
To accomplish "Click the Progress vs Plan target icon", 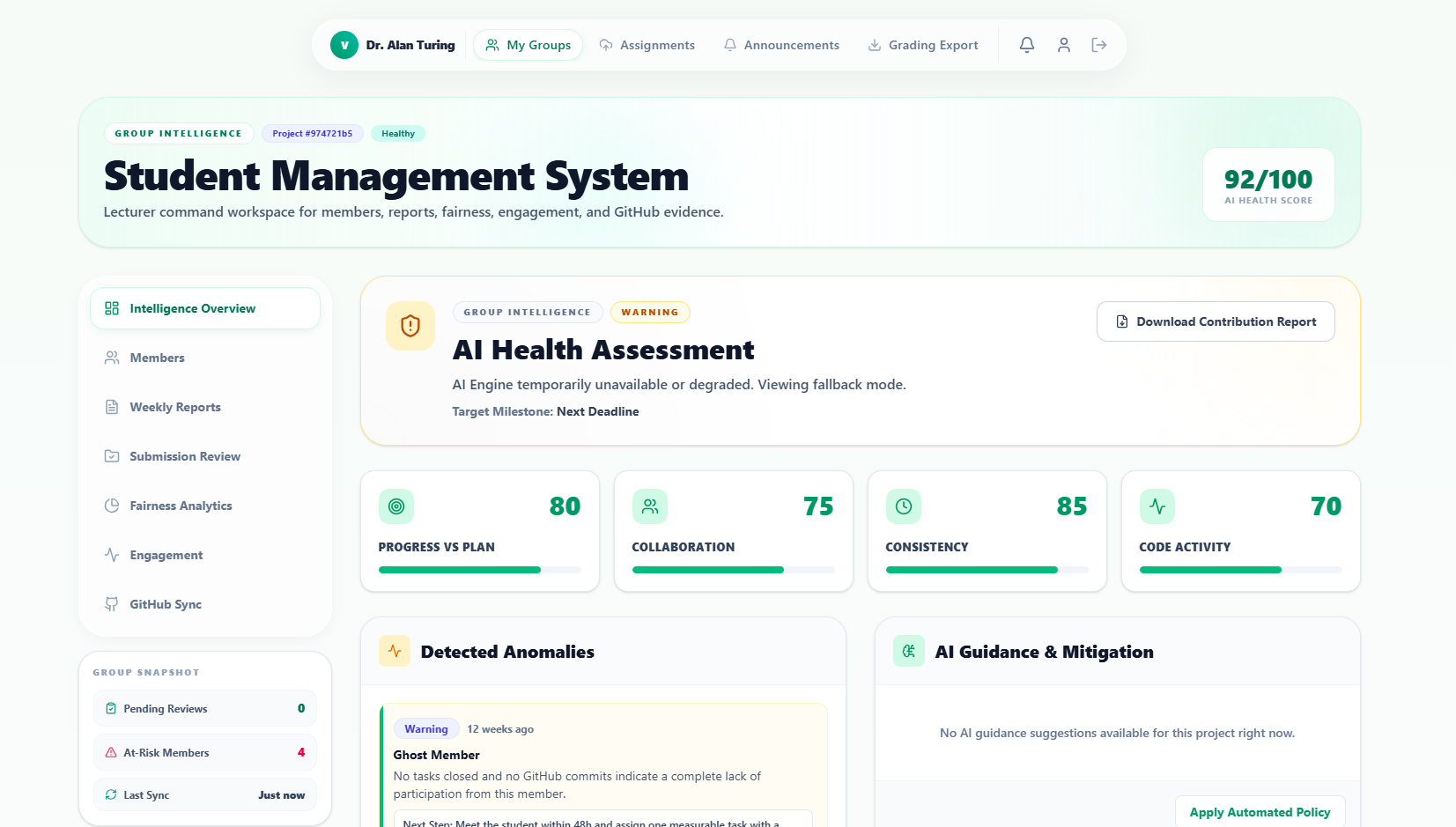I will tap(396, 506).
